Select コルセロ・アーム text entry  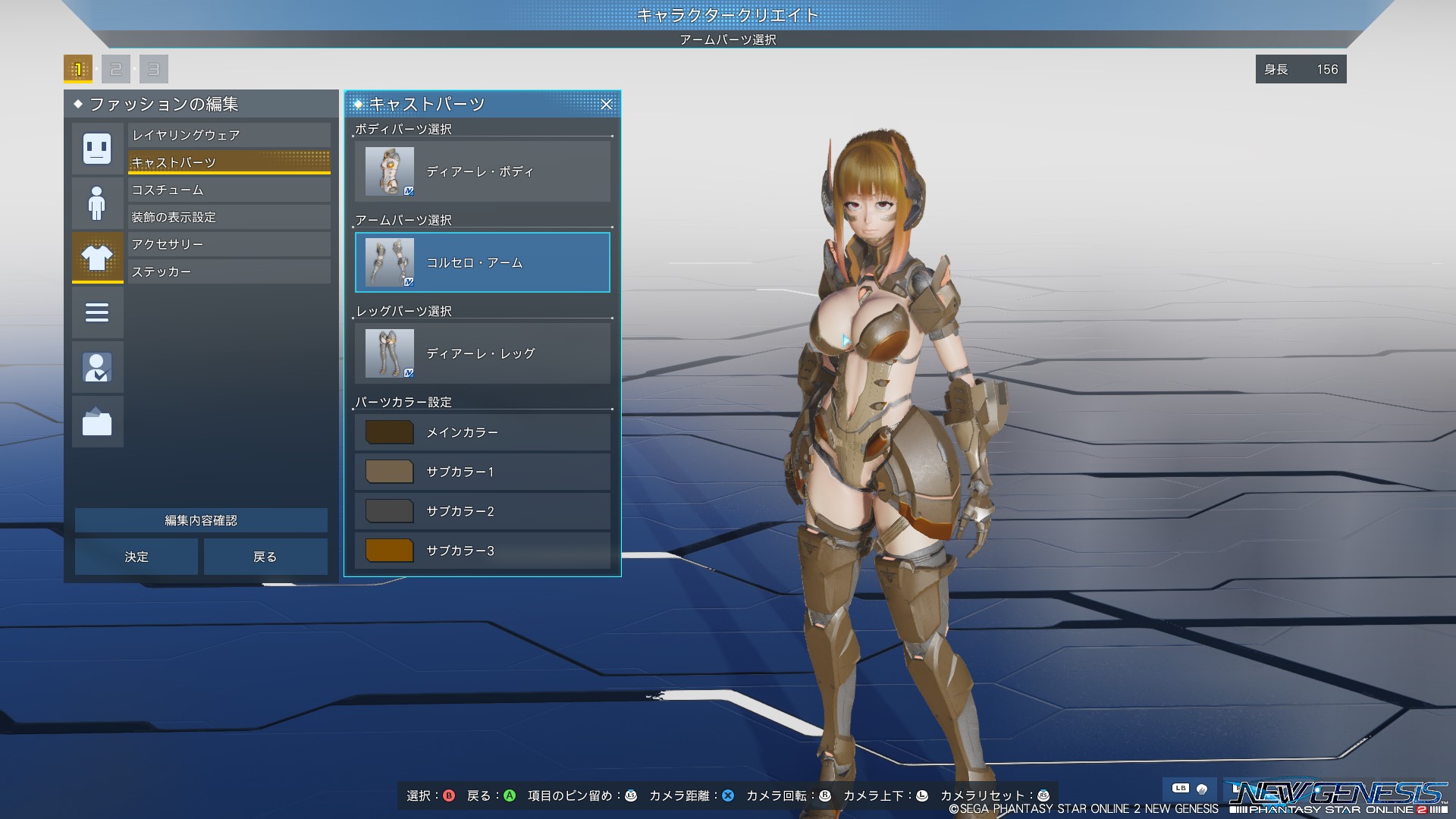point(475,263)
